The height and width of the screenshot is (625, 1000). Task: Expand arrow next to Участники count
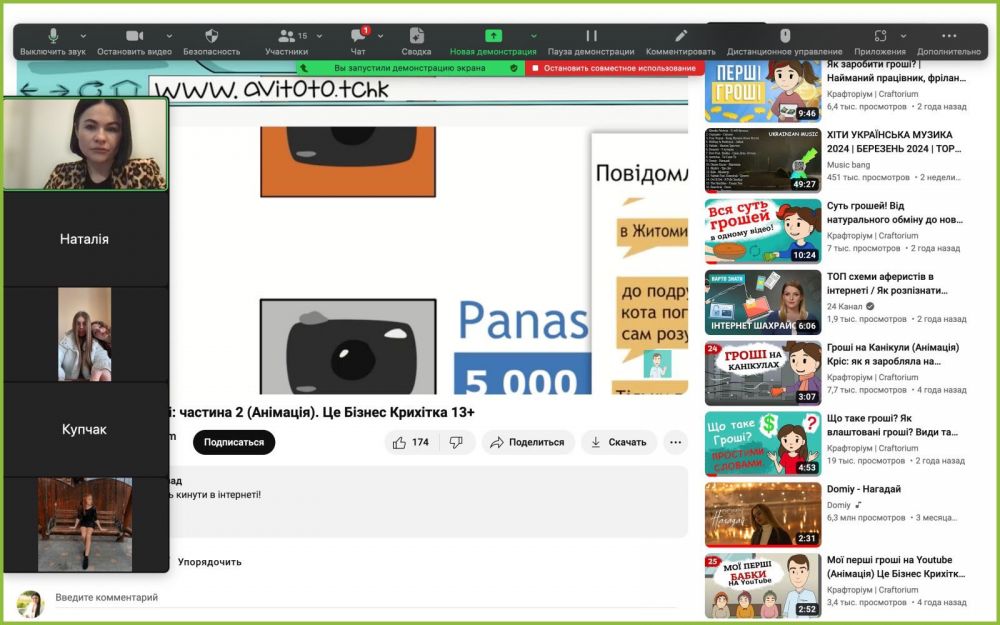point(320,36)
